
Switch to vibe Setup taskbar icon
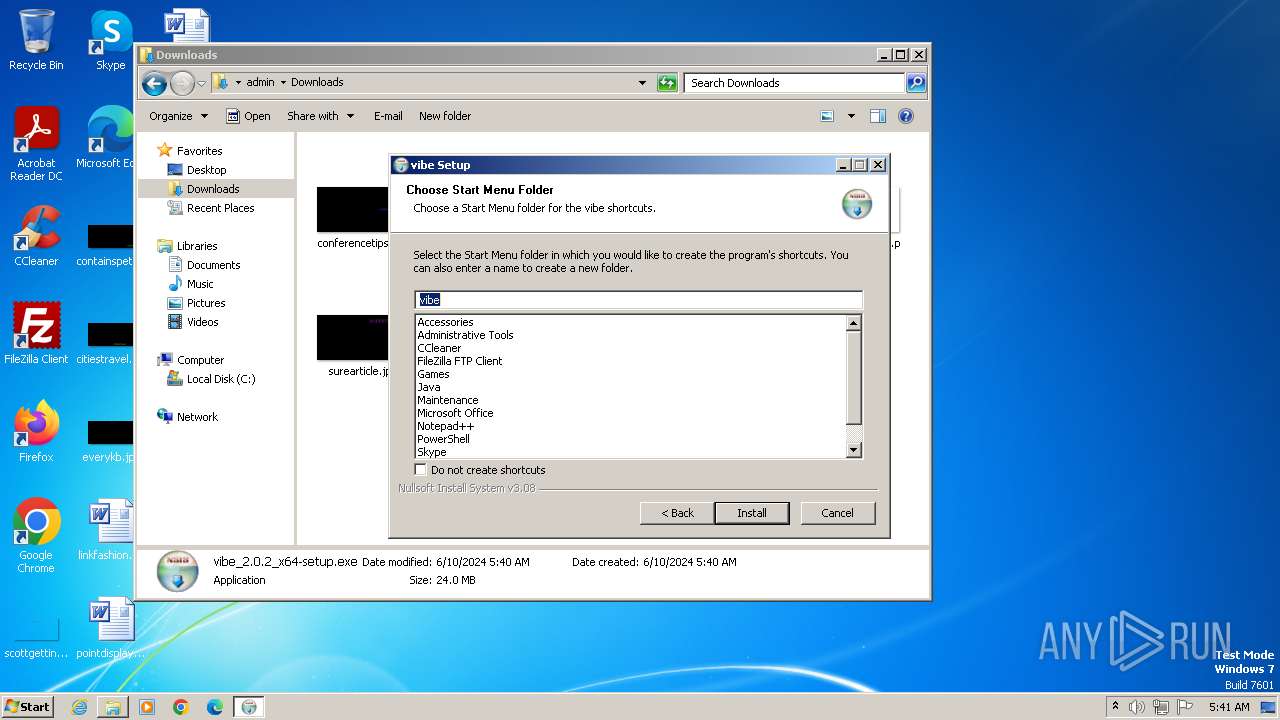pos(249,707)
